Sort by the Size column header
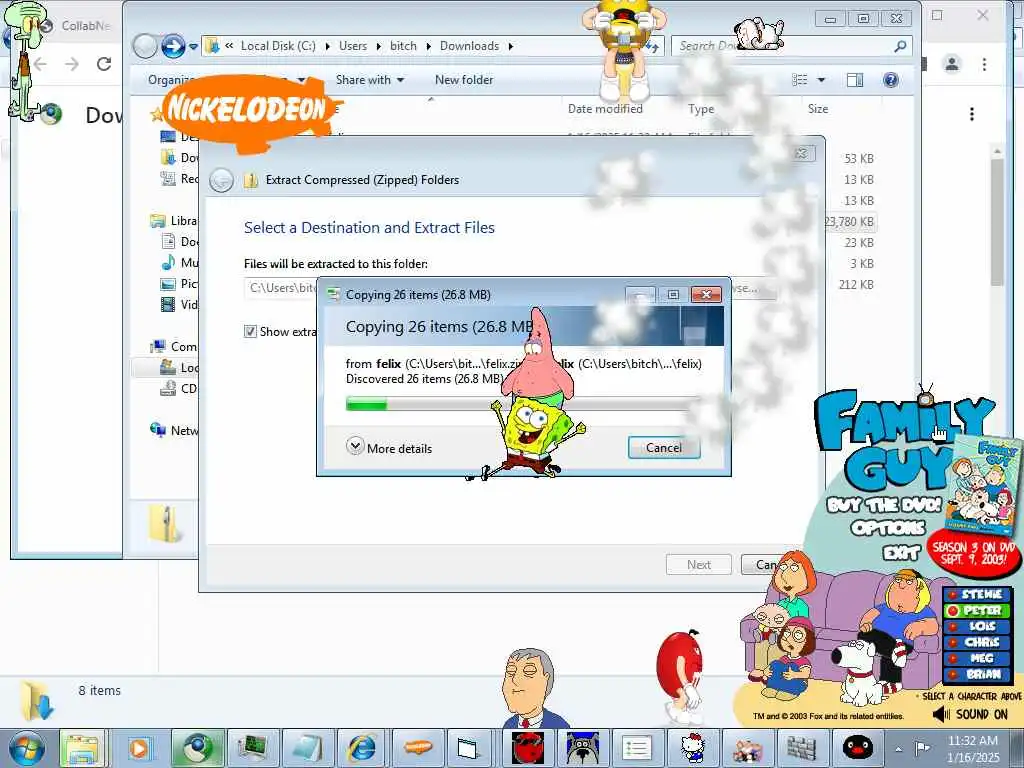The height and width of the screenshot is (768, 1024). [x=818, y=109]
